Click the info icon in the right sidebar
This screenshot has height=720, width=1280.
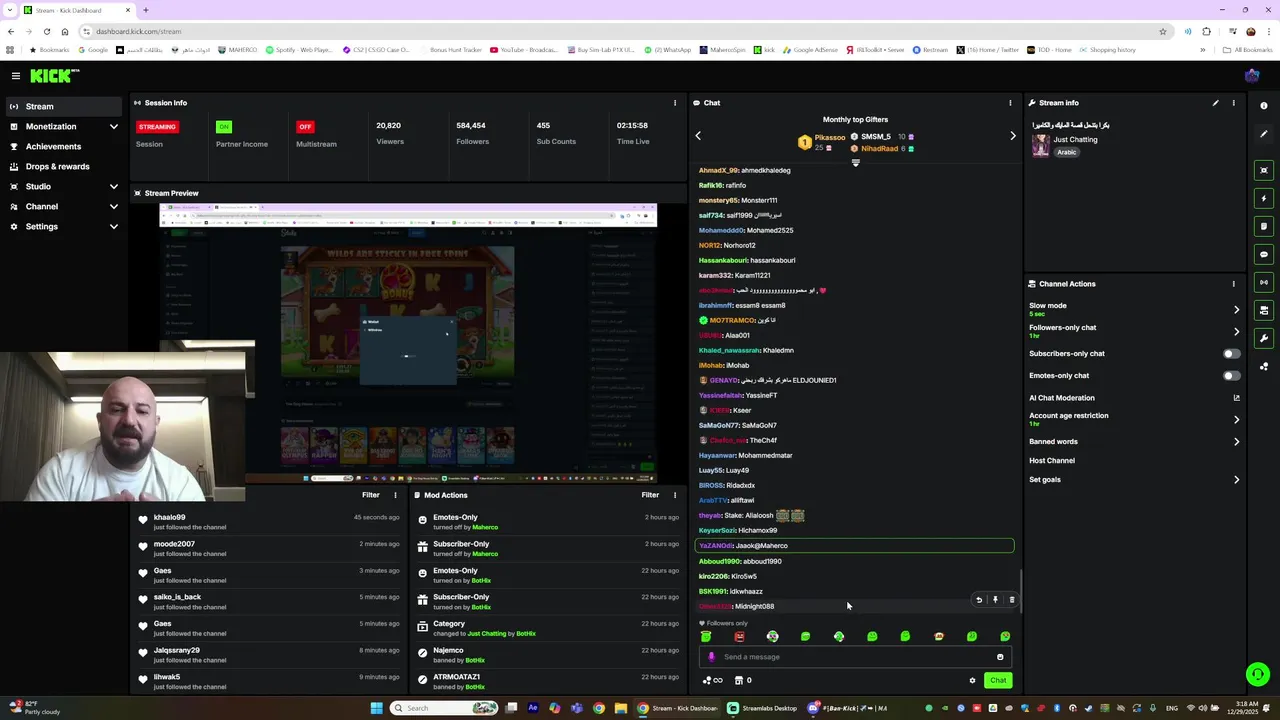[1264, 106]
